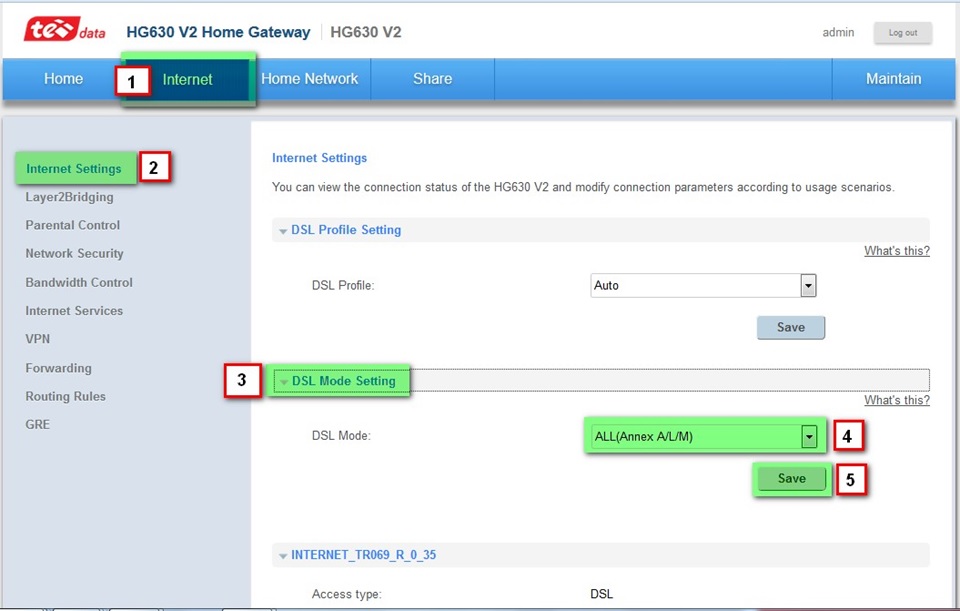Switch to the Home Network tab
The height and width of the screenshot is (611, 960).
pos(309,79)
